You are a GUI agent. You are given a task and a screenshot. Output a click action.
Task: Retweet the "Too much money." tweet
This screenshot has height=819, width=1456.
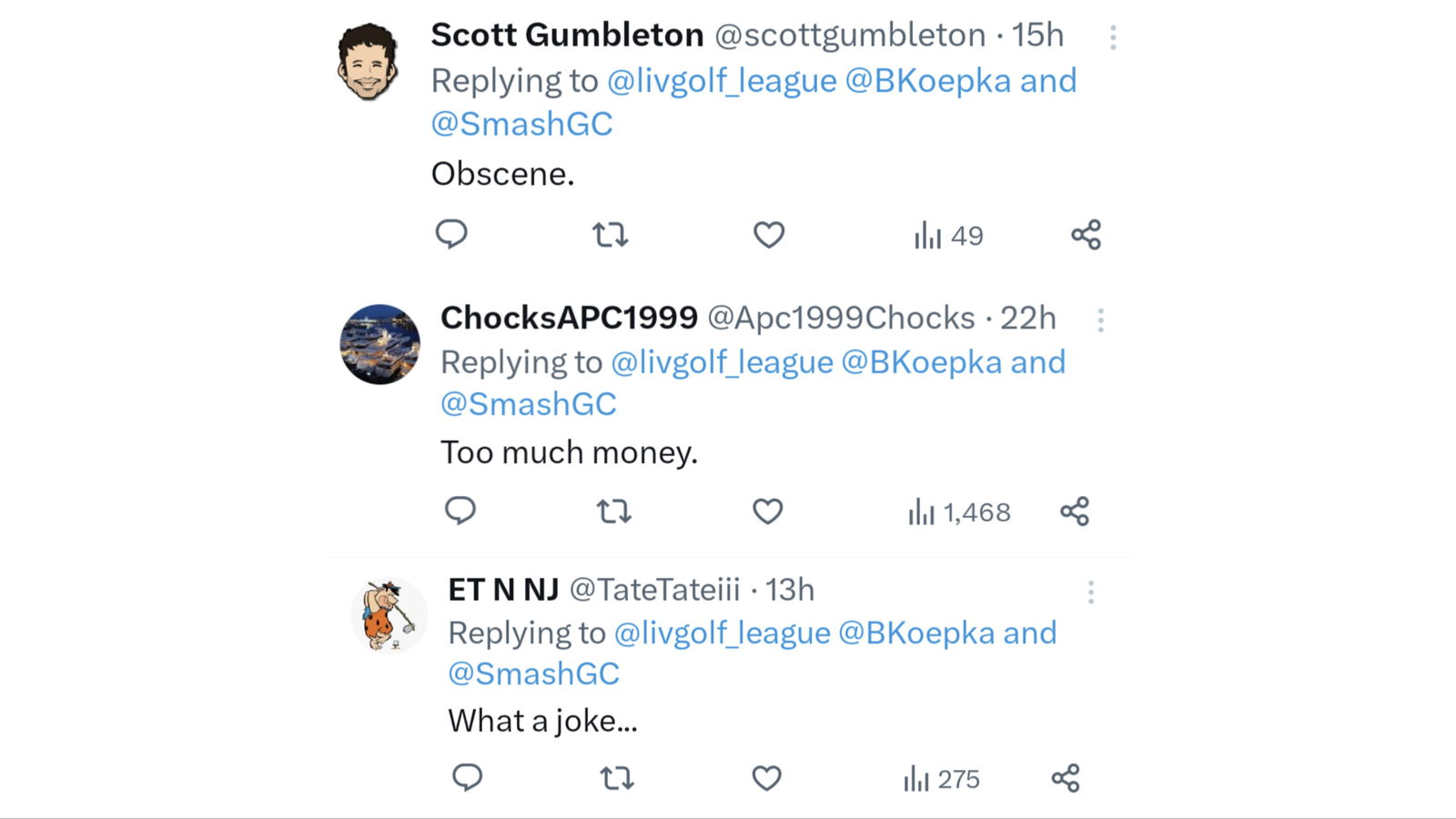click(614, 511)
